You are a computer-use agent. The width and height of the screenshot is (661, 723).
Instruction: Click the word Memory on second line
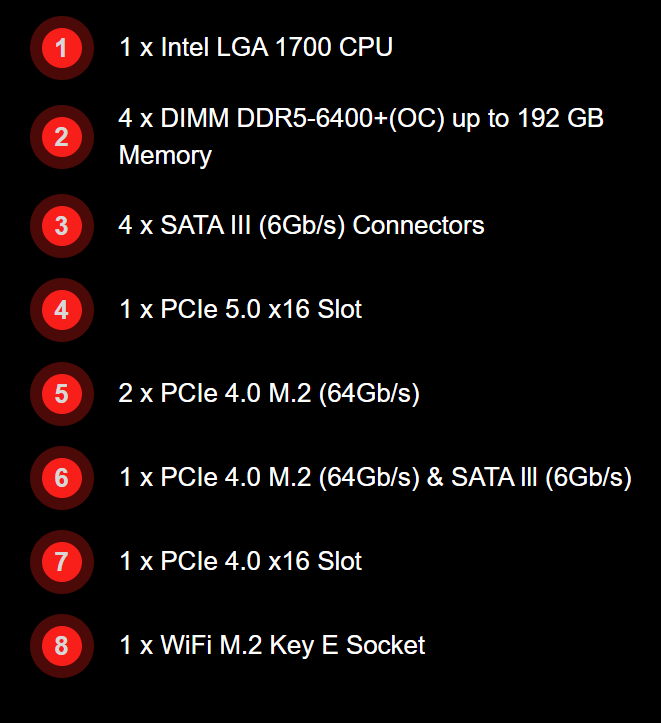pos(165,155)
